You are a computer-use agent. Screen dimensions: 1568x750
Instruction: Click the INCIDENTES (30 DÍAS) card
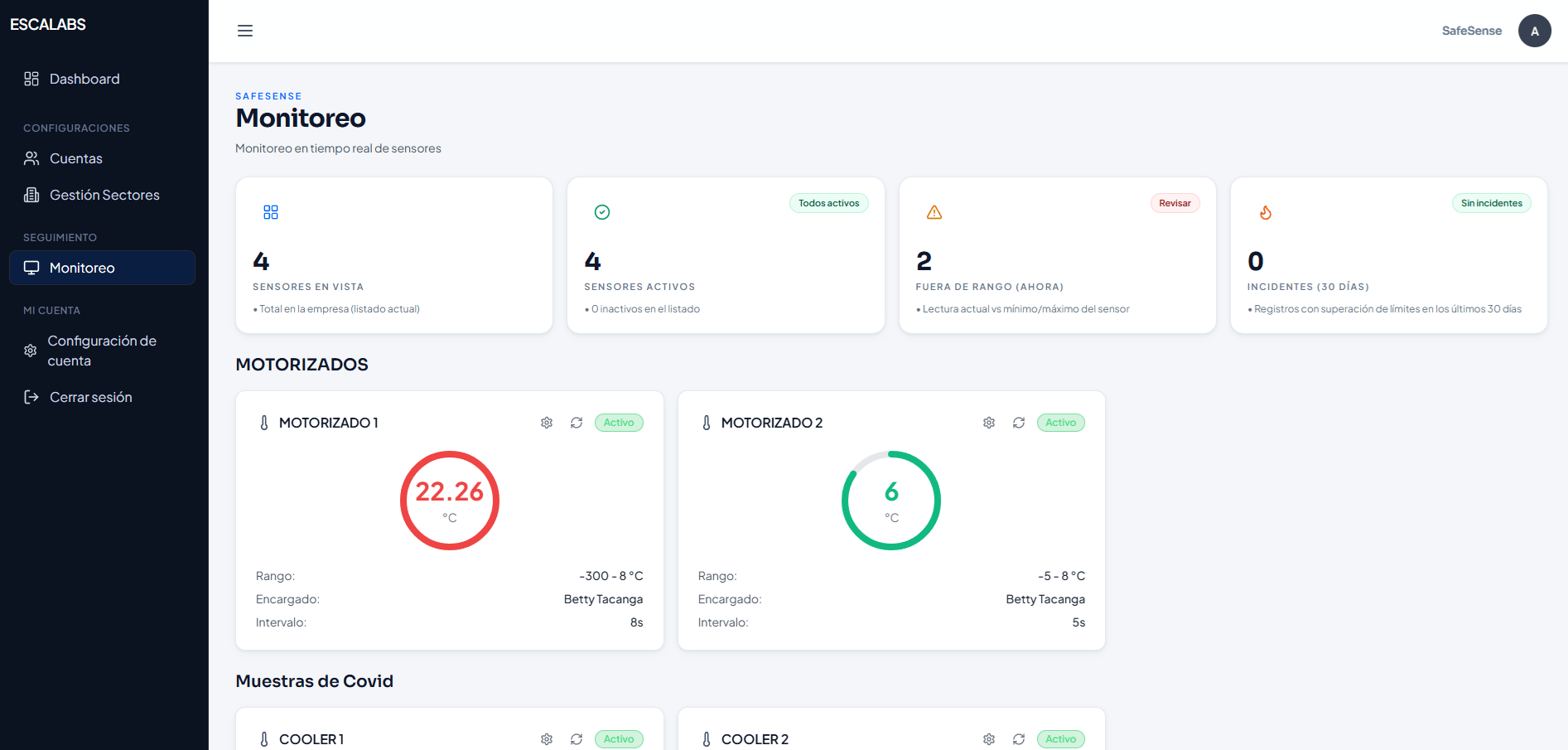(x=1389, y=255)
